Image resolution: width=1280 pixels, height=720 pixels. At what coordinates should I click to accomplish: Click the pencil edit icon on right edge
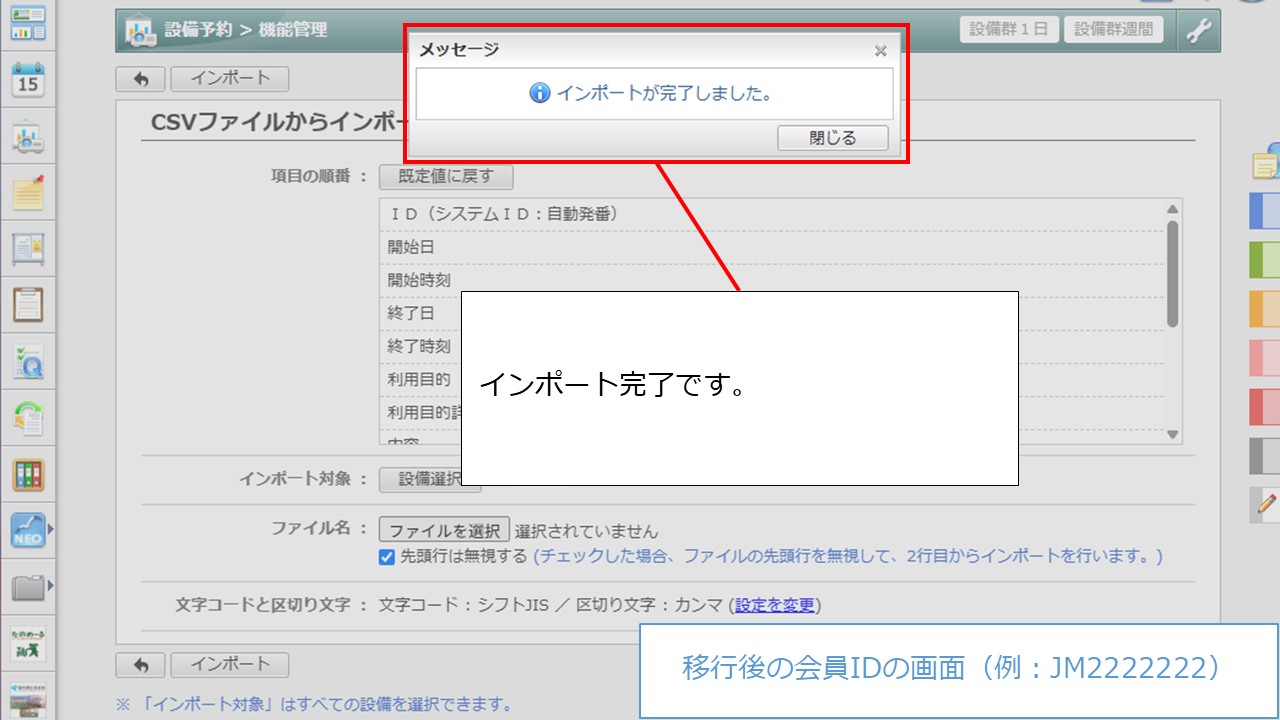click(1267, 505)
